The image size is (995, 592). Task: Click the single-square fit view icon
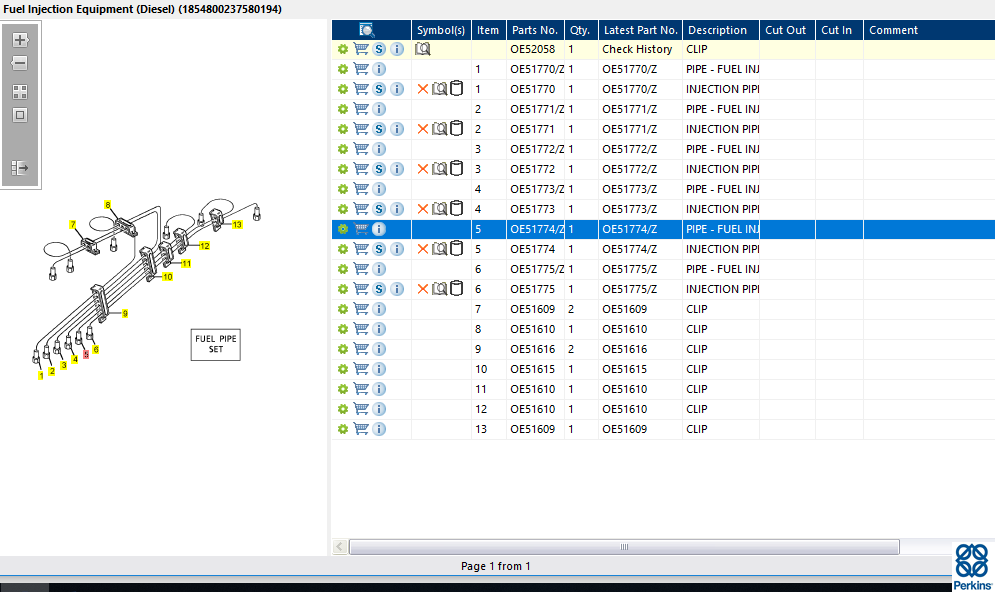[20, 115]
